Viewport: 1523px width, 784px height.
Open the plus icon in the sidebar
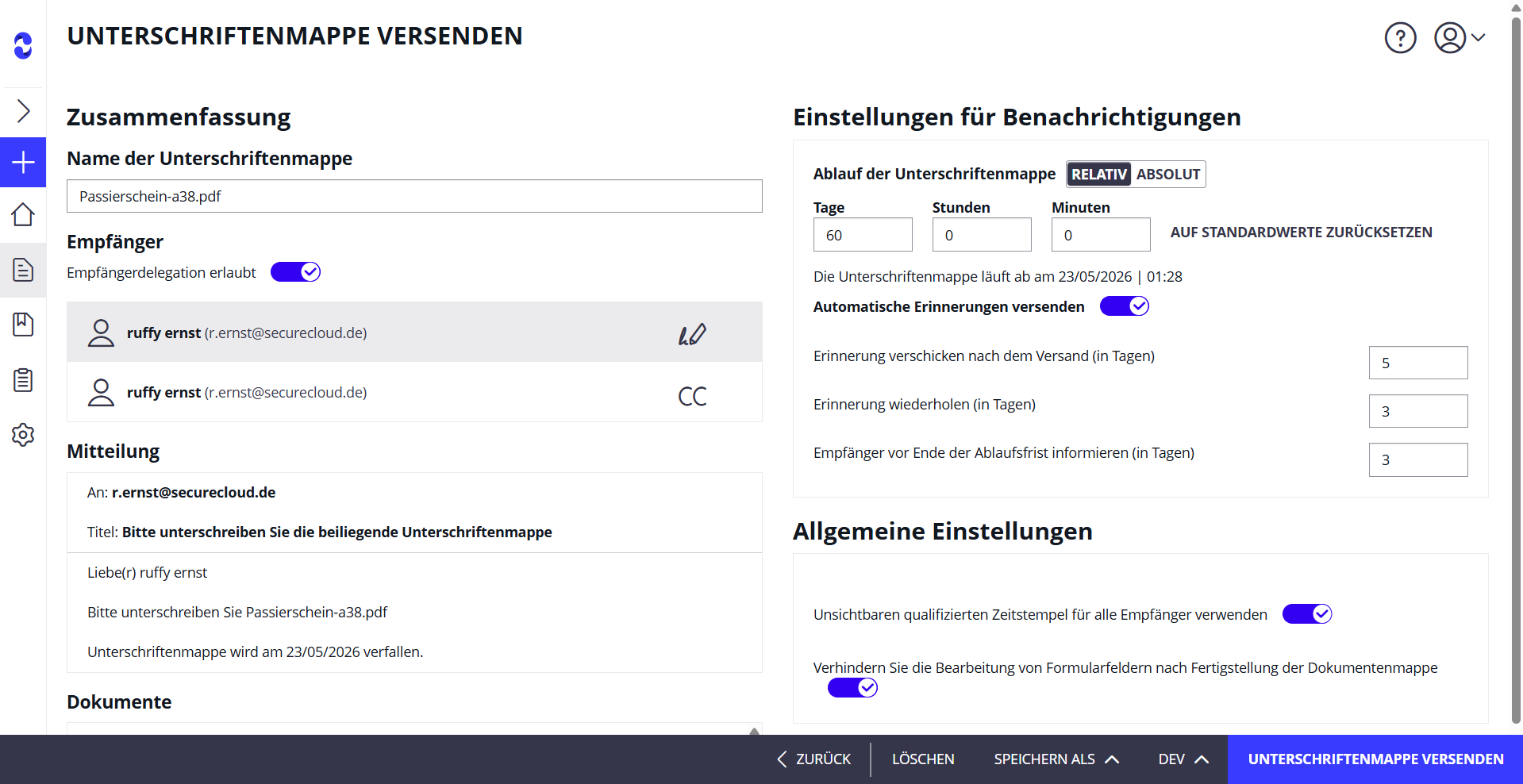click(23, 162)
